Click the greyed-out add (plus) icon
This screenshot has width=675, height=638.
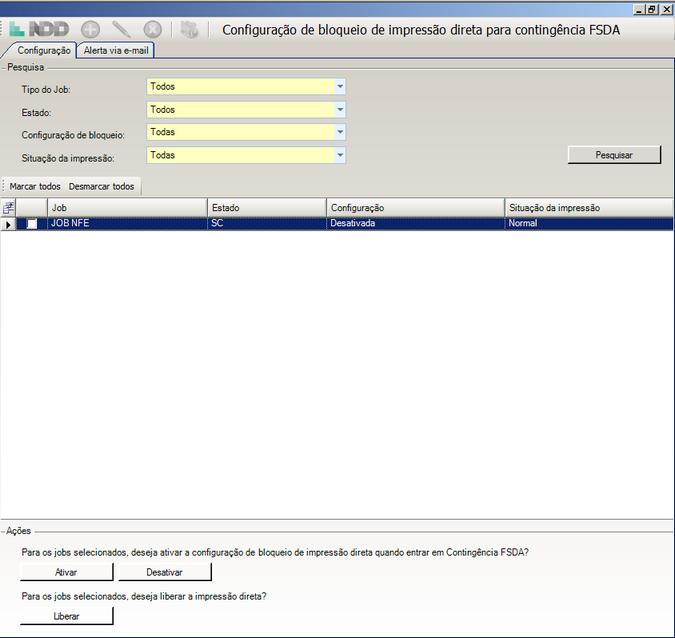(x=90, y=30)
